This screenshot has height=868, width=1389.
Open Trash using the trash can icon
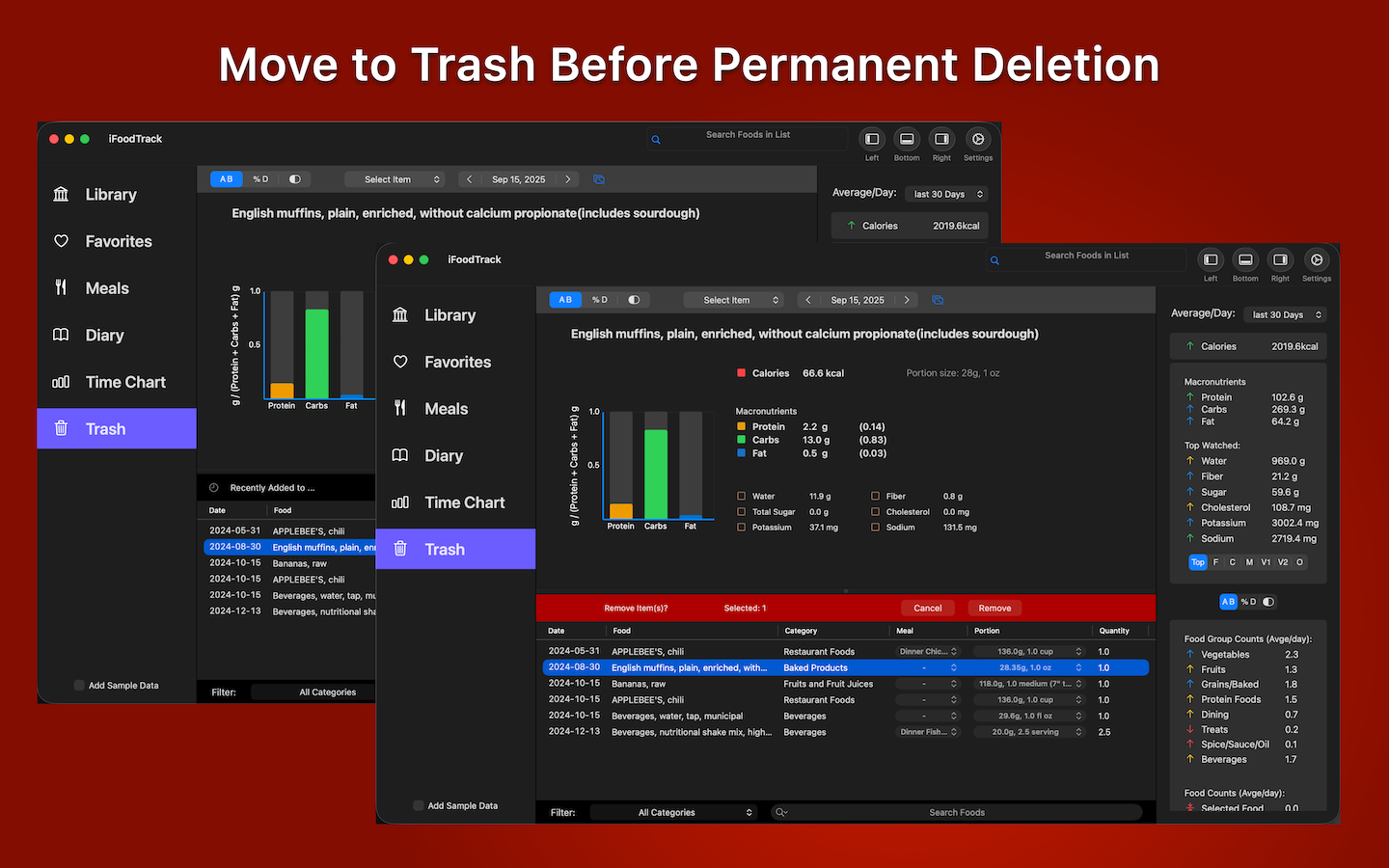point(444,548)
